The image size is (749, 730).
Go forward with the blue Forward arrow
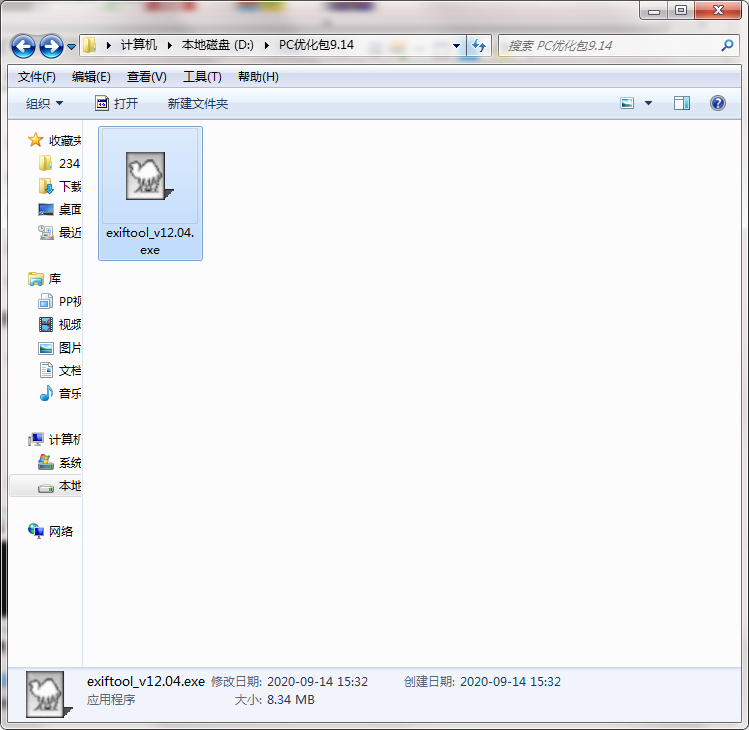(51, 46)
